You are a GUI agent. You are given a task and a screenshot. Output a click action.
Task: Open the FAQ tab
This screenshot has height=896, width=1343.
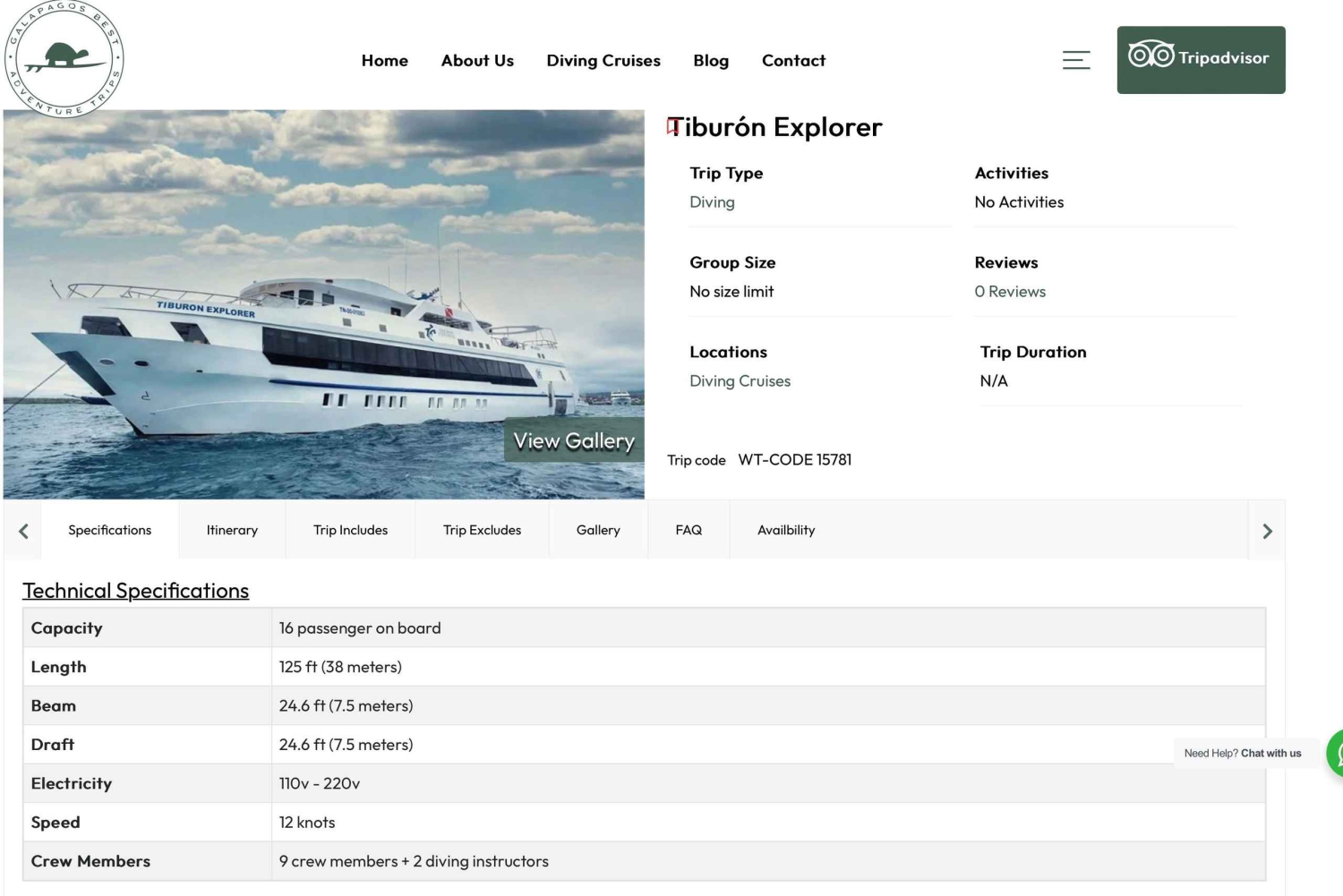[x=688, y=530]
